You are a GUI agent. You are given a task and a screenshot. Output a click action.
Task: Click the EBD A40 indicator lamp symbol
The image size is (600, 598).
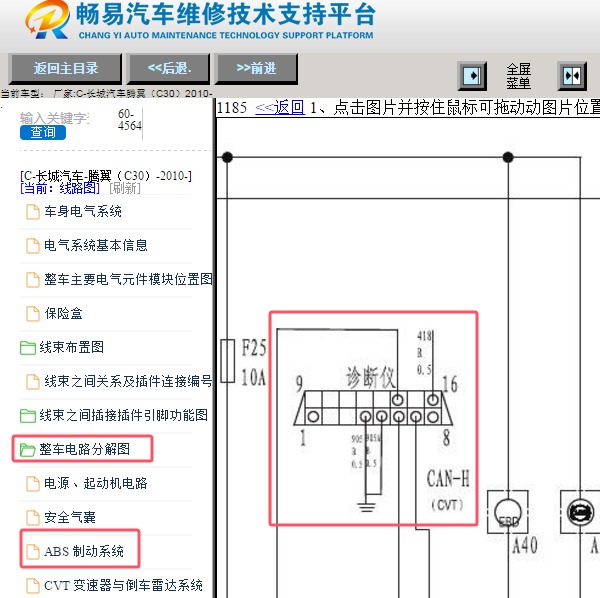click(x=508, y=512)
